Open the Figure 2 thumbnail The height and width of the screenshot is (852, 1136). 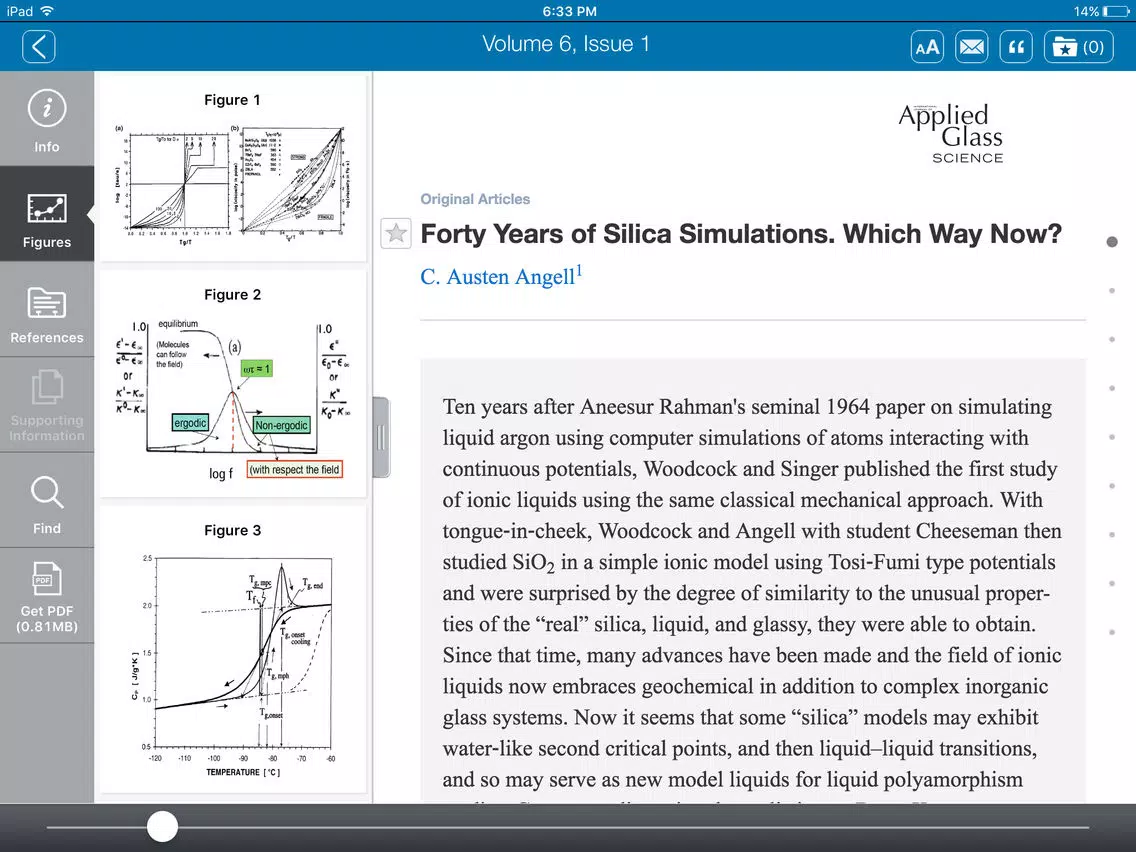click(x=232, y=383)
